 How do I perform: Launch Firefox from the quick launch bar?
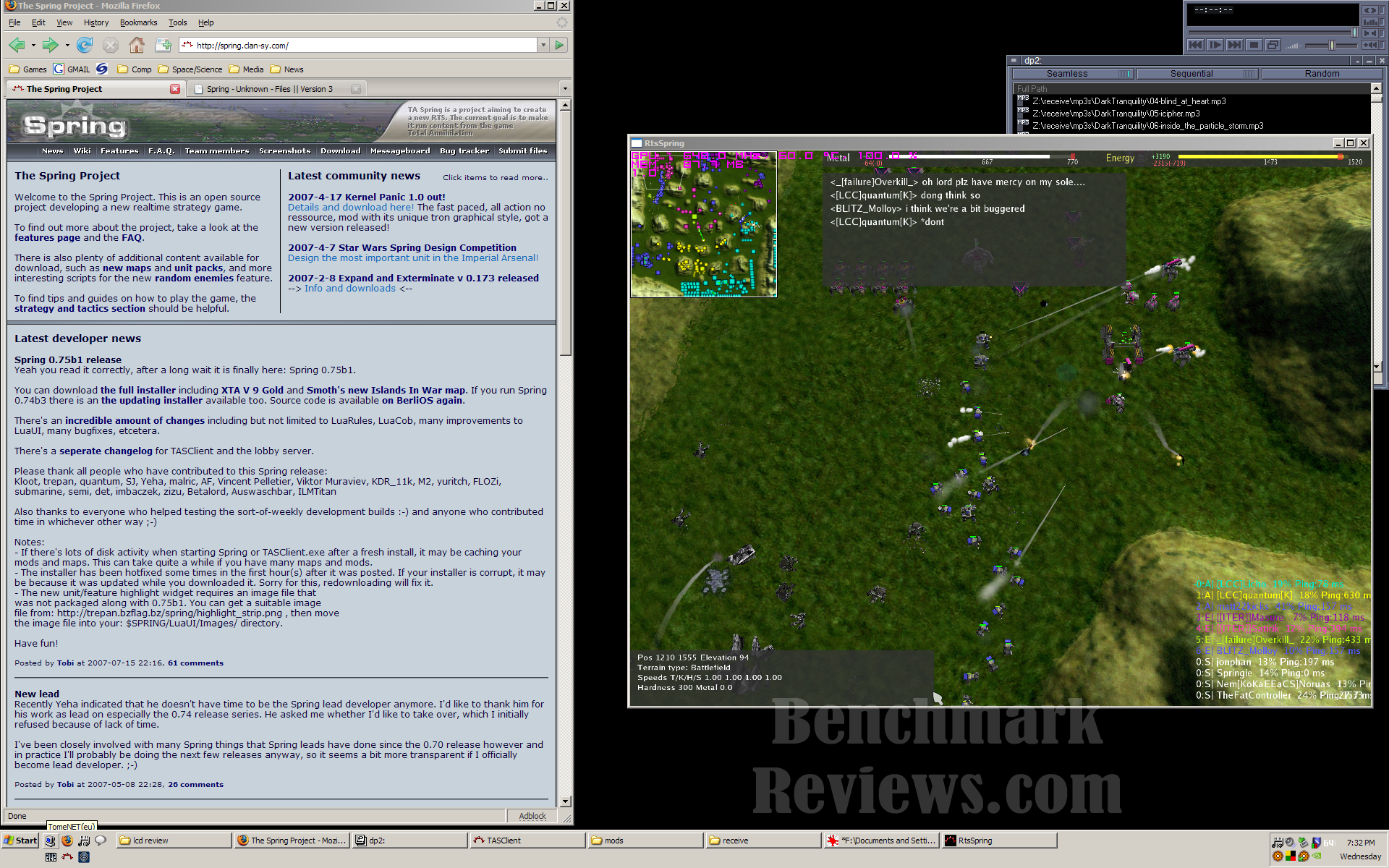(67, 841)
